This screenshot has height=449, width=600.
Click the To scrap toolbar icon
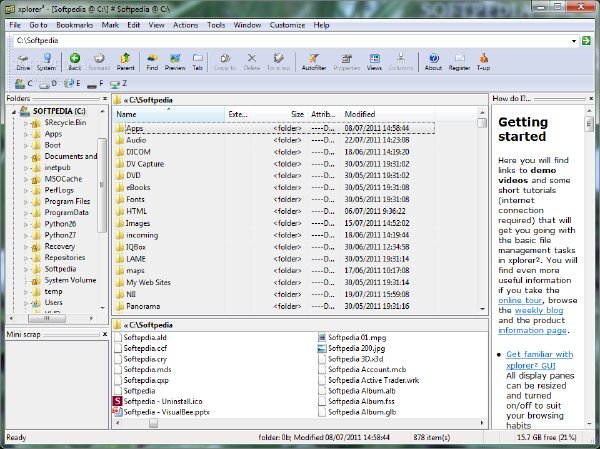279,62
